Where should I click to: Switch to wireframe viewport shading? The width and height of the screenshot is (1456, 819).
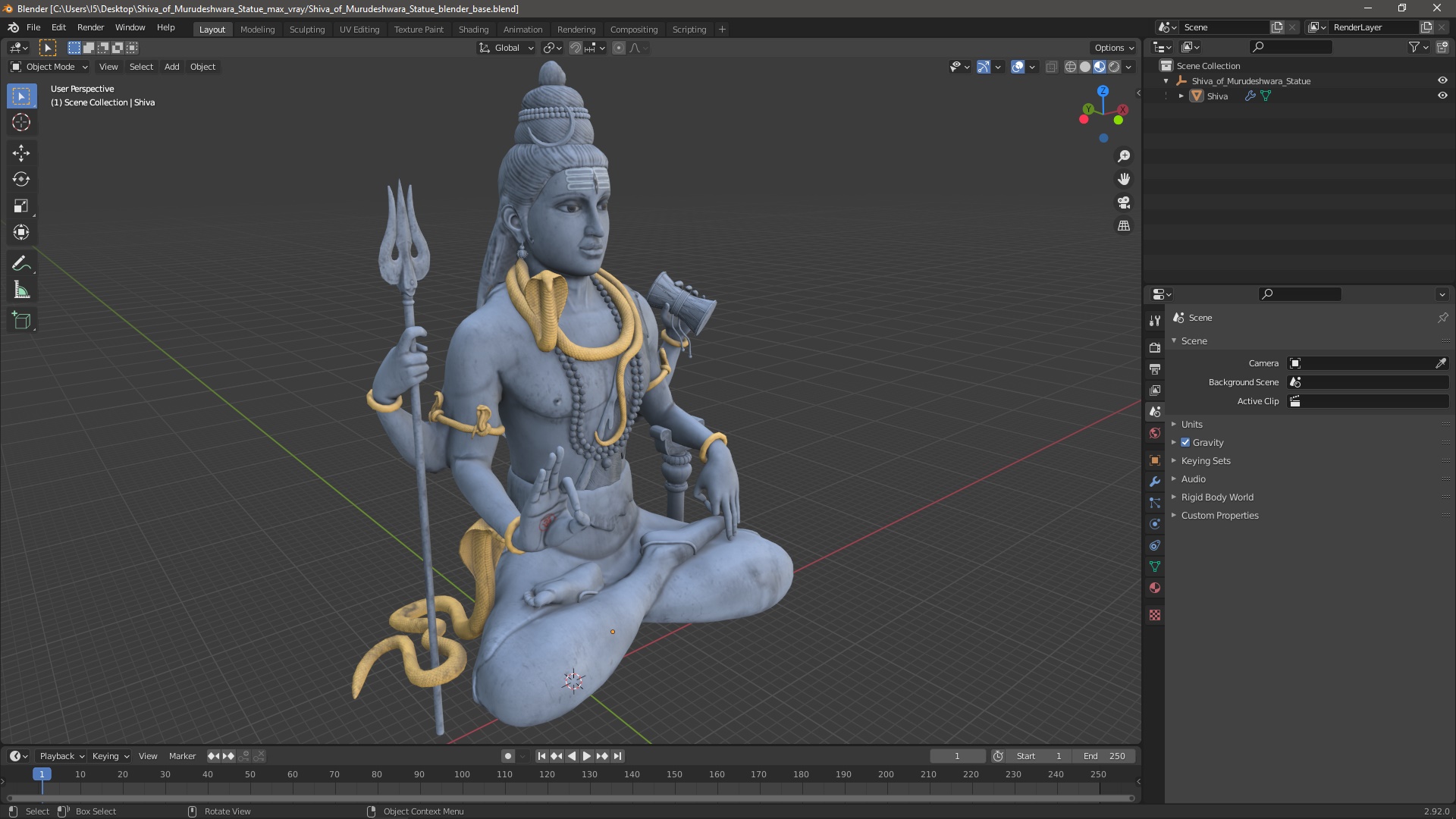(1071, 67)
